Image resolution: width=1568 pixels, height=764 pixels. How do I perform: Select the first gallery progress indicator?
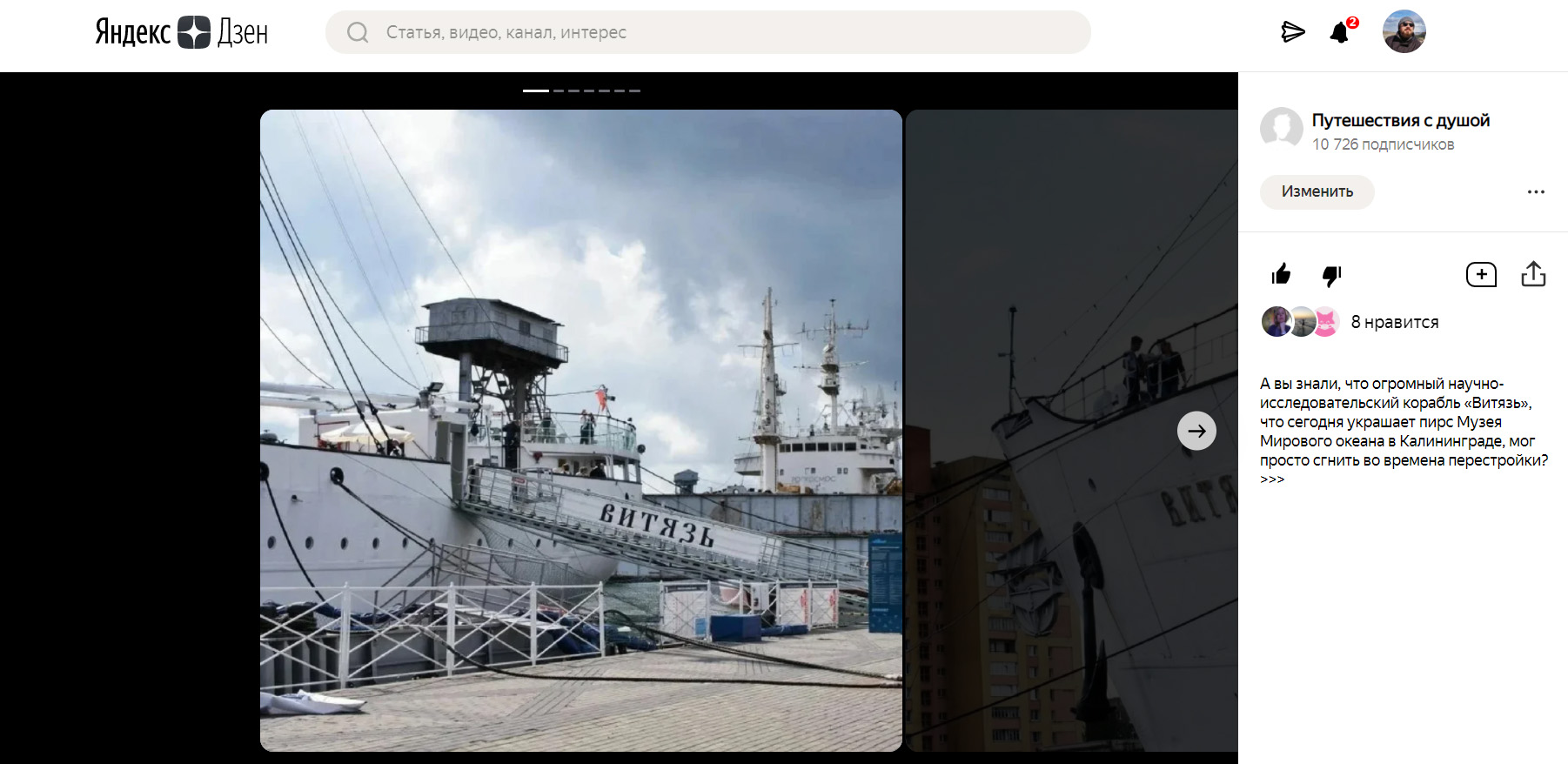coord(536,90)
